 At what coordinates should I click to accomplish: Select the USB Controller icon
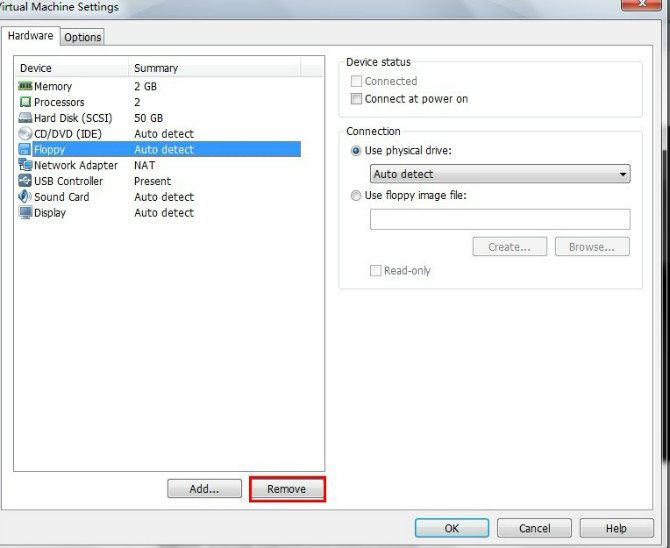25,182
